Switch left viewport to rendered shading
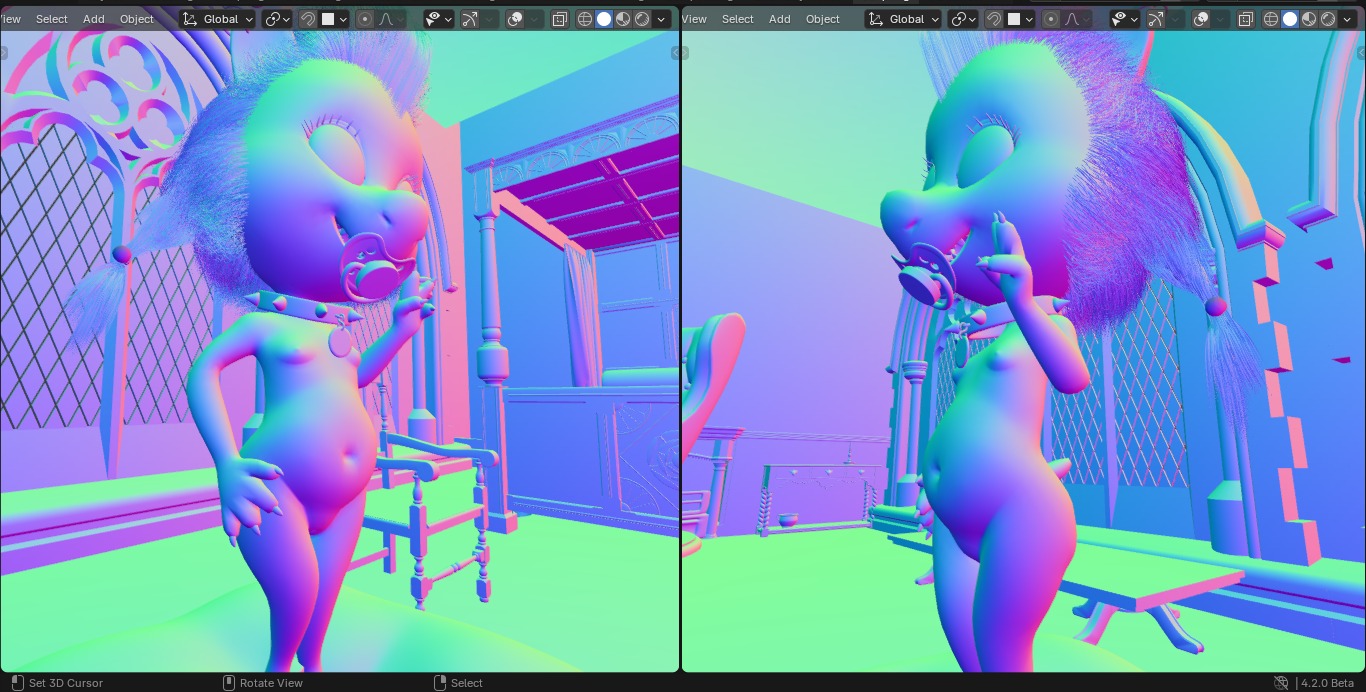Viewport: 1366px width, 692px height. pos(642,19)
